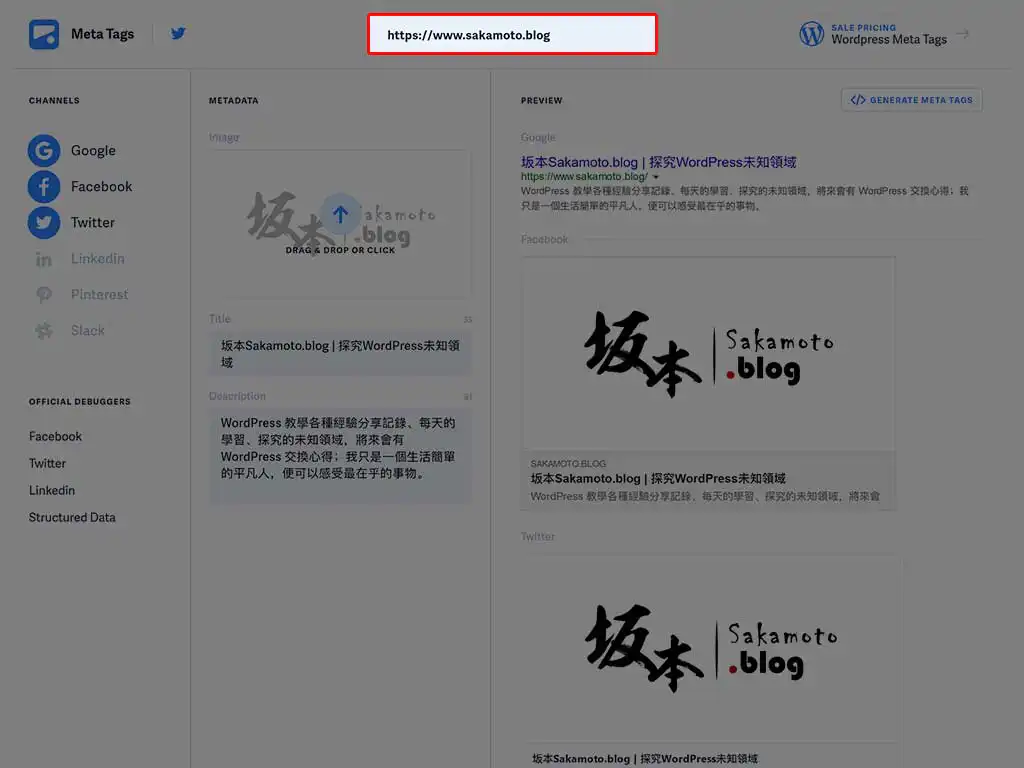Screen dimensions: 1024x768
Task: Open the Facebook official debugger link
Action: 56,437
